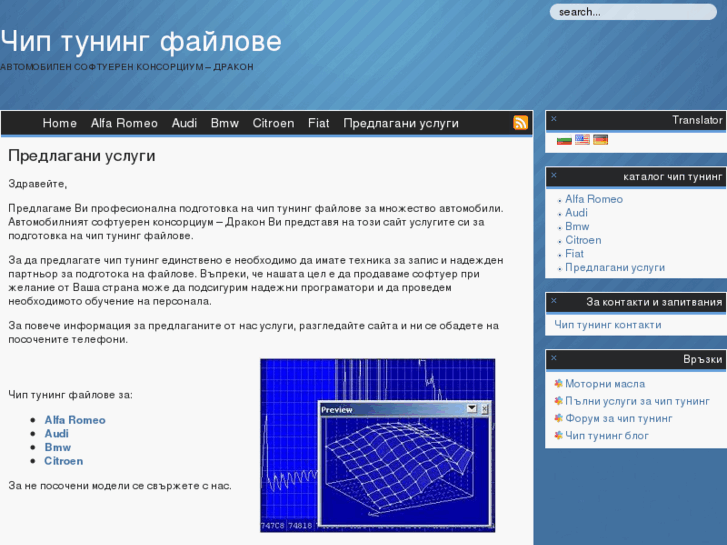727x545 pixels.
Task: Open Citroen in the catalog sidebar
Action: (x=583, y=240)
